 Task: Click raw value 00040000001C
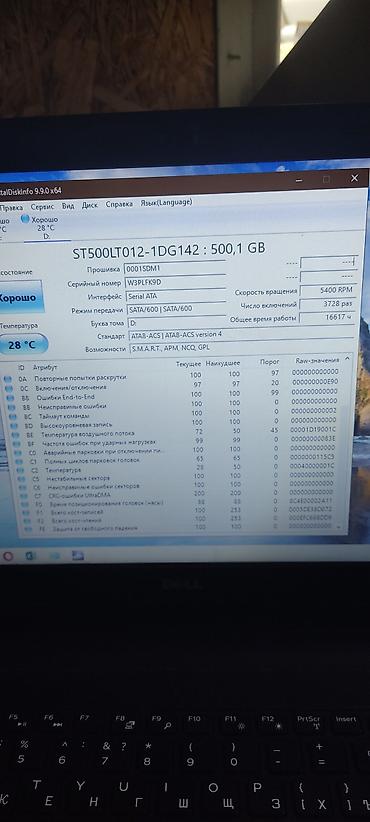[x=311, y=466]
